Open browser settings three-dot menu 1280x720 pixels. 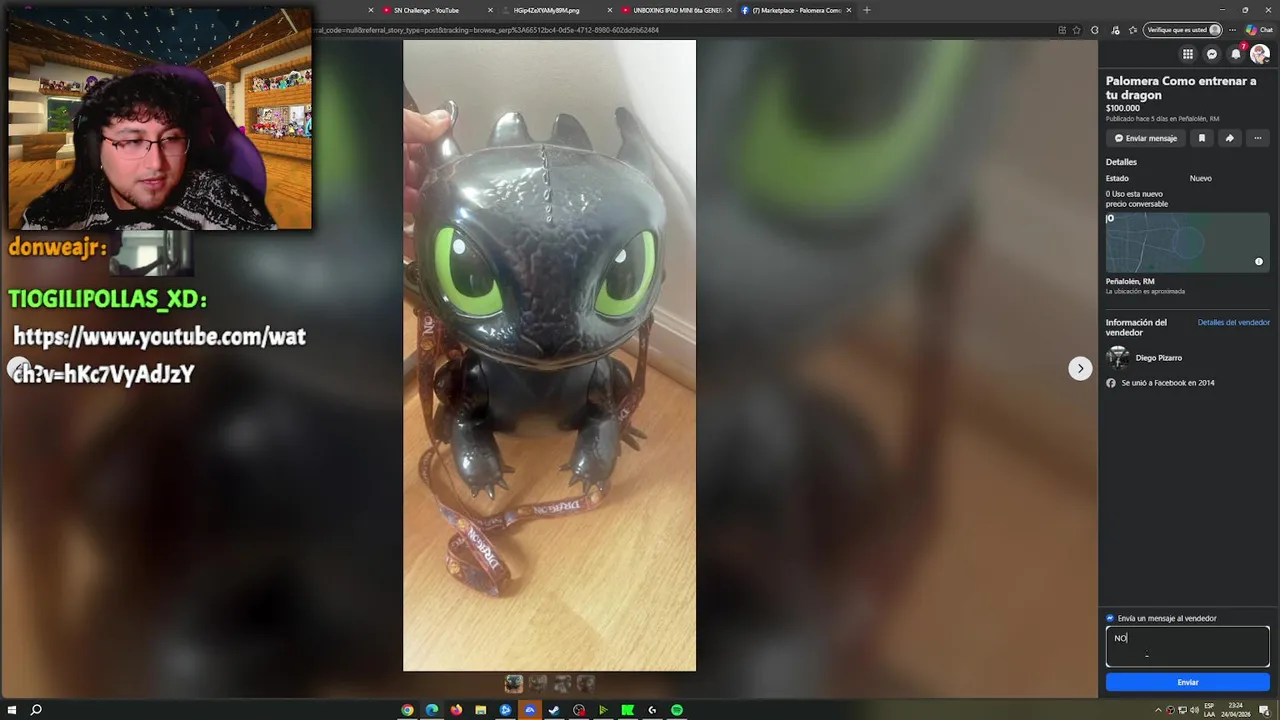(x=1232, y=30)
